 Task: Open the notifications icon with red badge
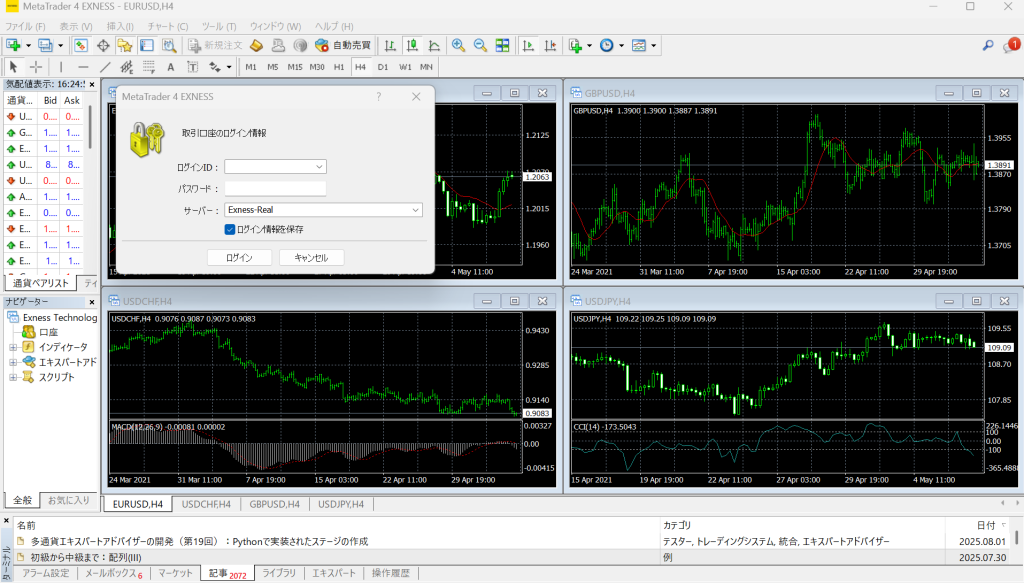pos(1011,45)
